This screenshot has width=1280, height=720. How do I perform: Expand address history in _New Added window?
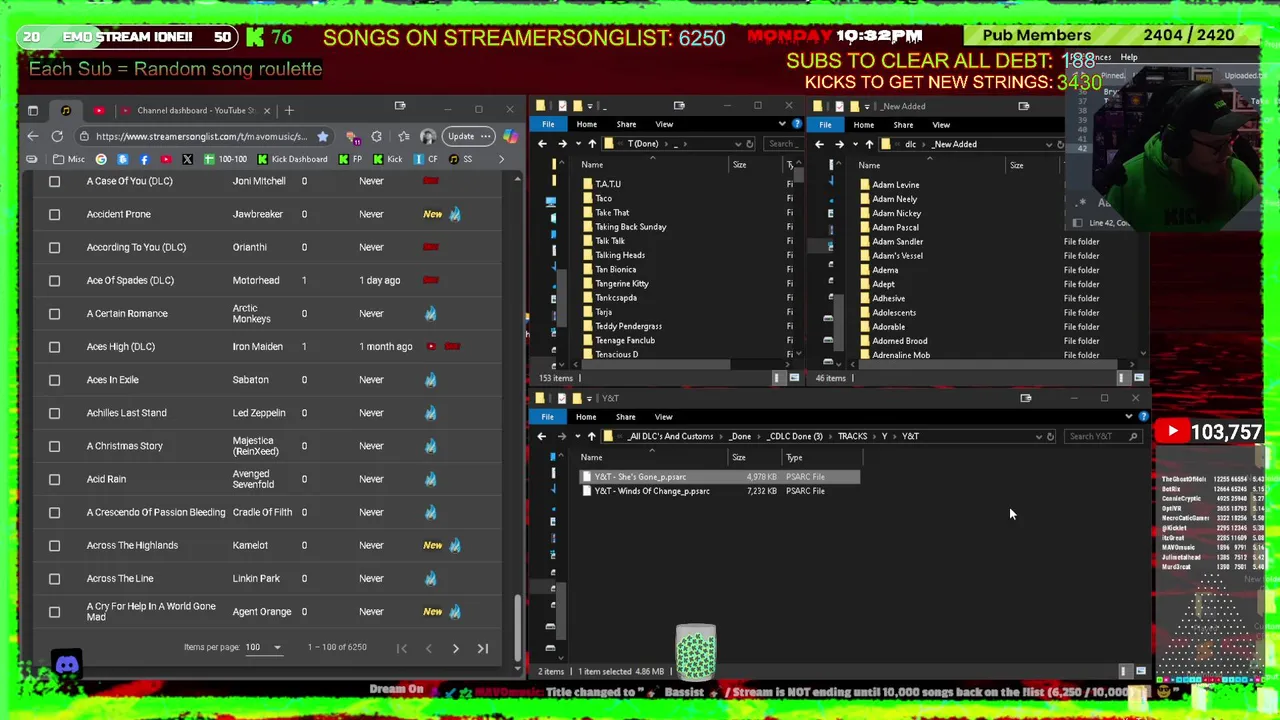[1048, 144]
